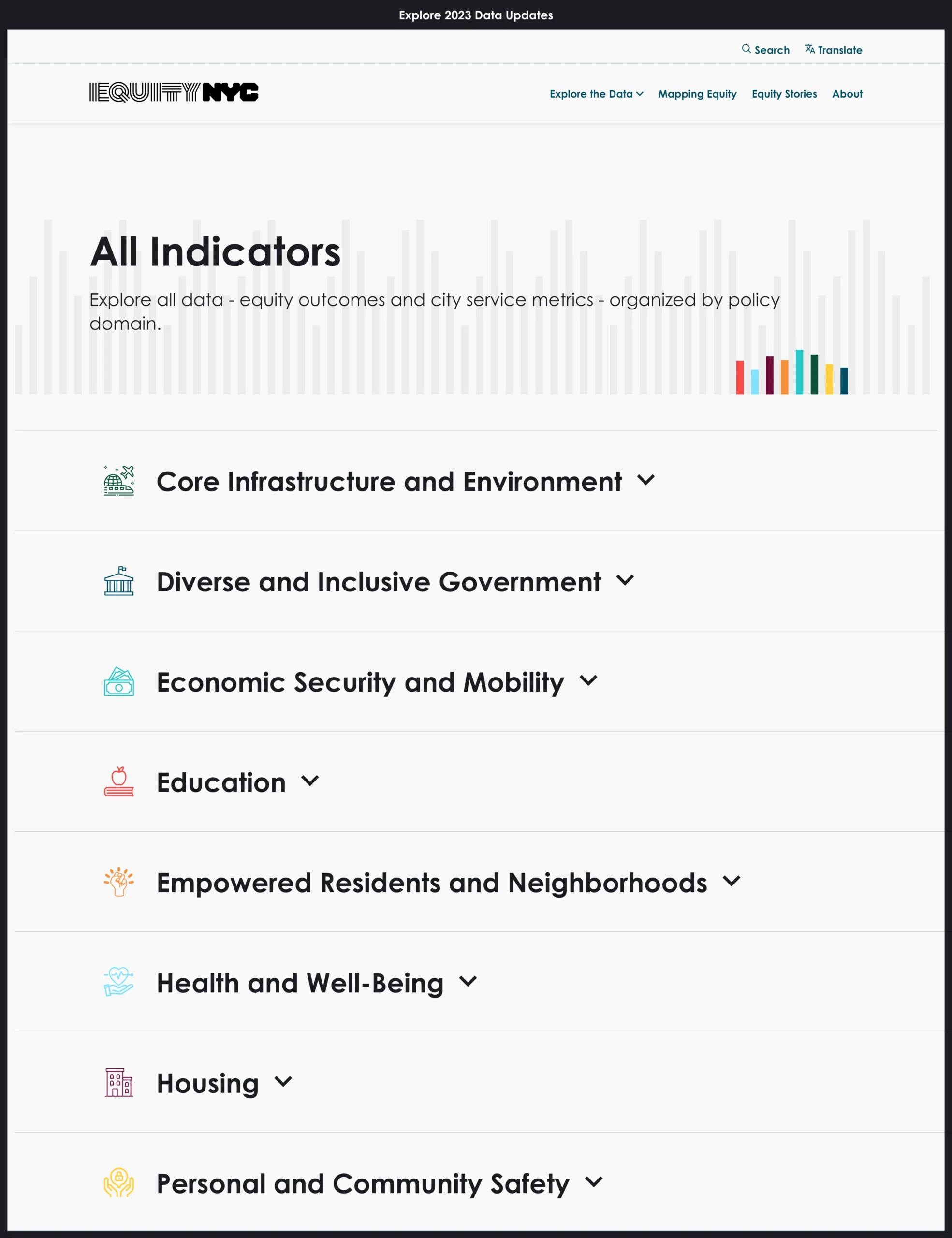Click the Economic Security money icon
The height and width of the screenshot is (1238, 952).
tap(119, 681)
